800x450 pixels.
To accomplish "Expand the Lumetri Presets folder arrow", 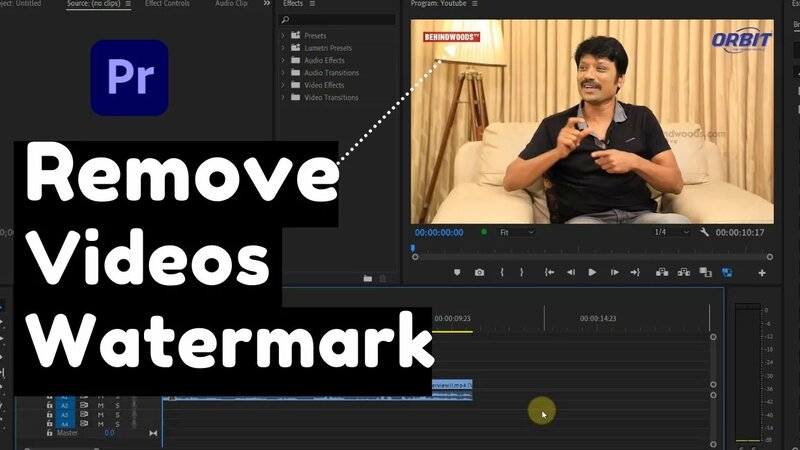I will click(x=283, y=48).
